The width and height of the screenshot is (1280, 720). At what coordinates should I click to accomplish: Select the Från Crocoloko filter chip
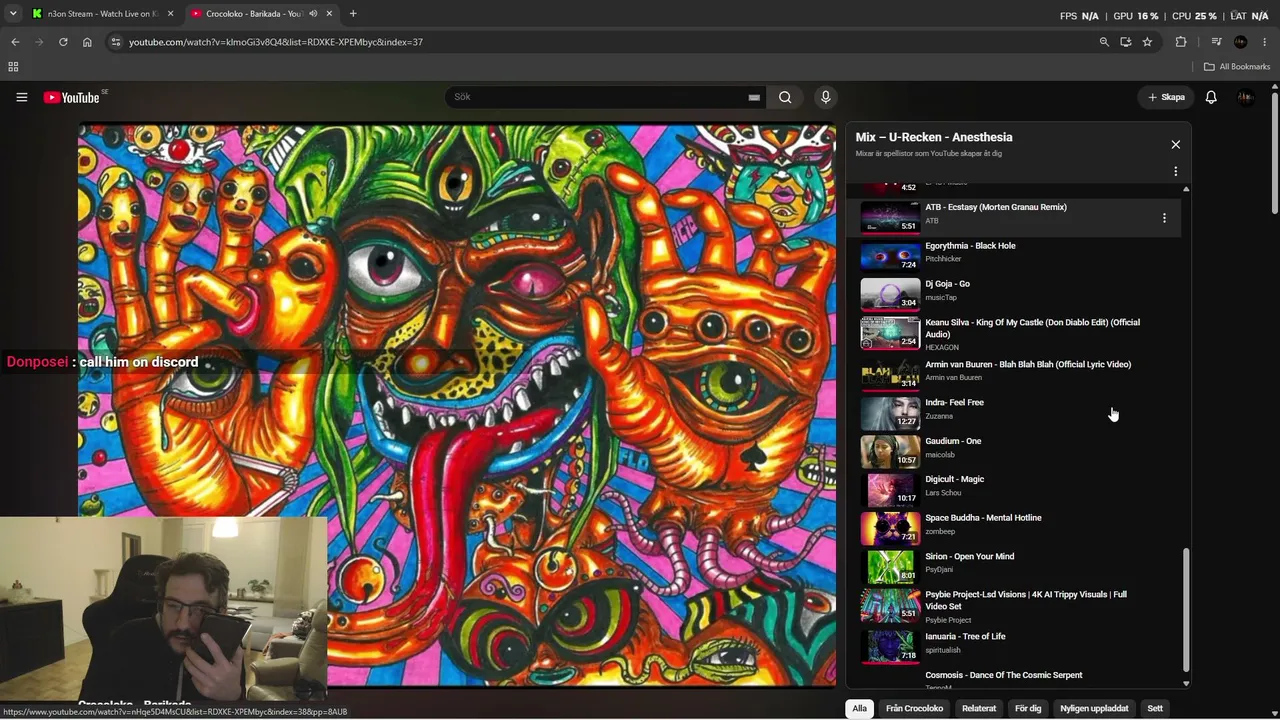[x=914, y=708]
